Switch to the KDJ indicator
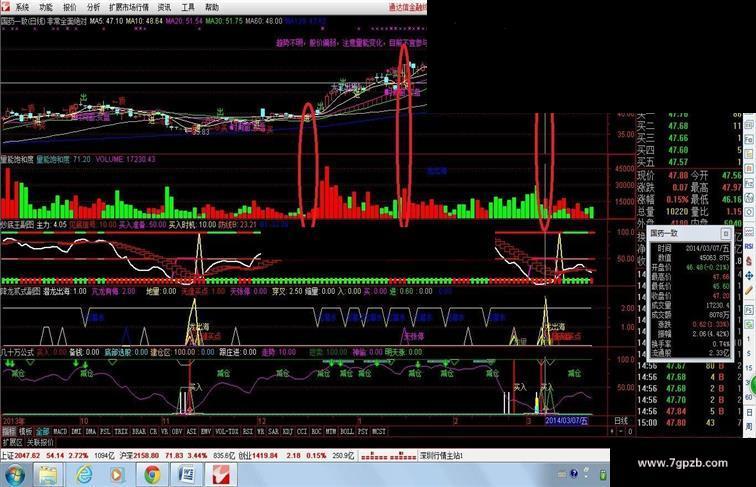The image size is (756, 487). [x=287, y=432]
